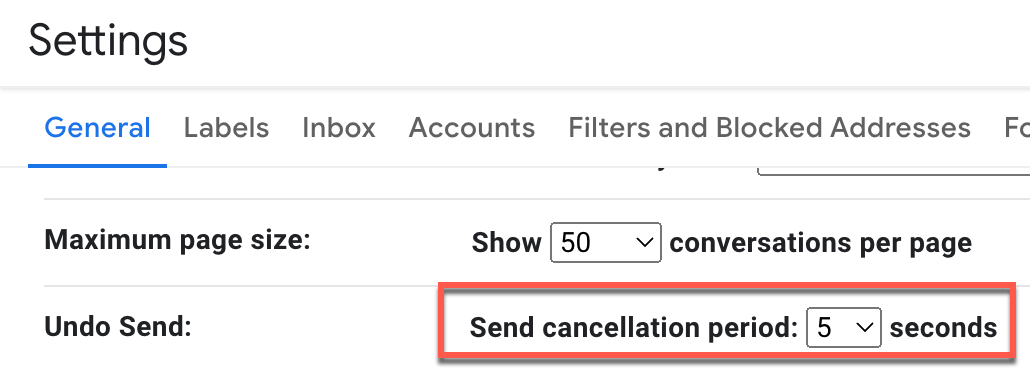1030x368 pixels.
Task: Go to the Inbox settings tab
Action: [338, 127]
